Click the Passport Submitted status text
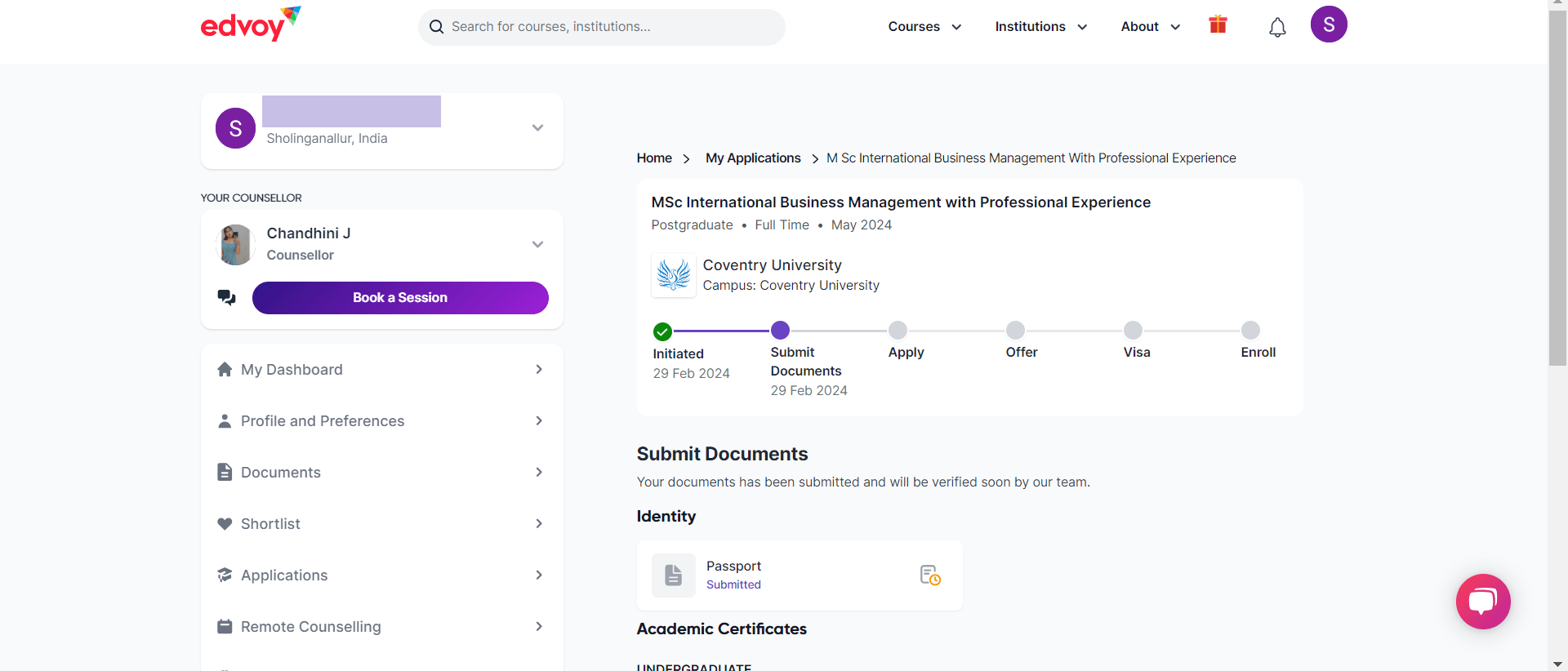The width and height of the screenshot is (1568, 671). click(x=733, y=585)
